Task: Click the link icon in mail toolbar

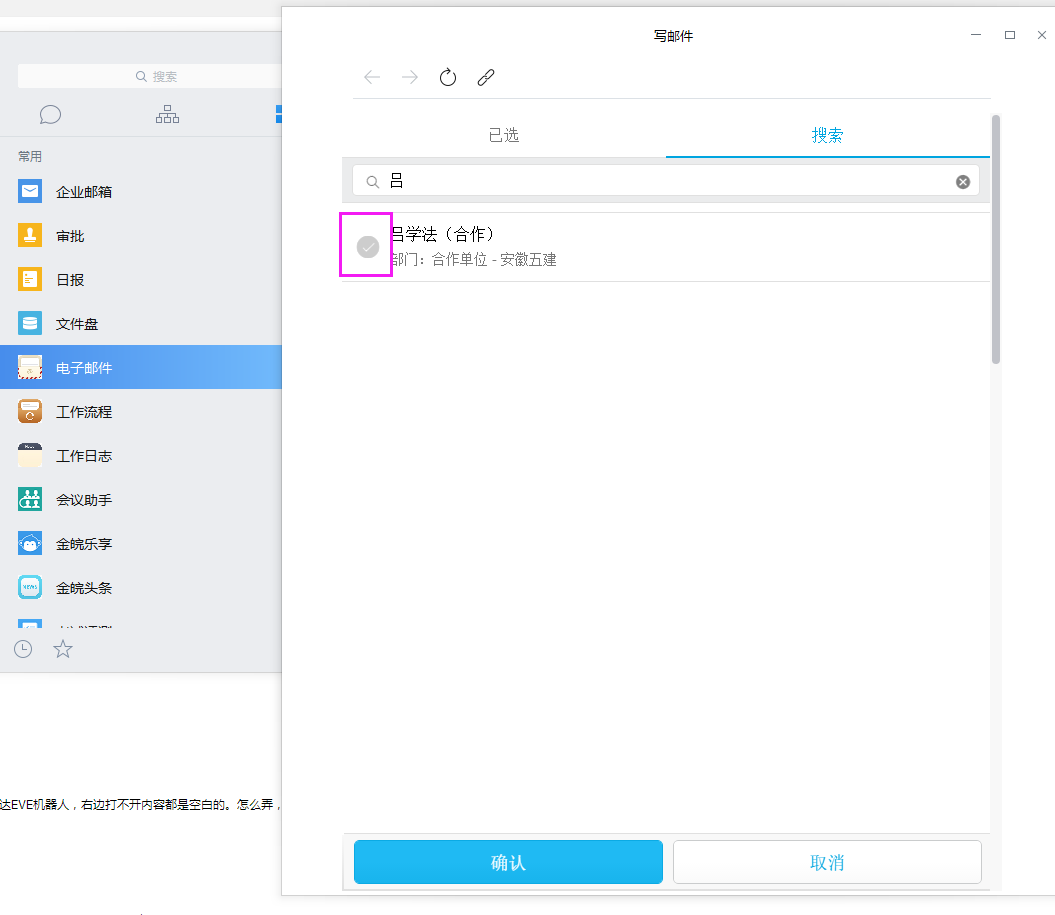Action: click(486, 77)
